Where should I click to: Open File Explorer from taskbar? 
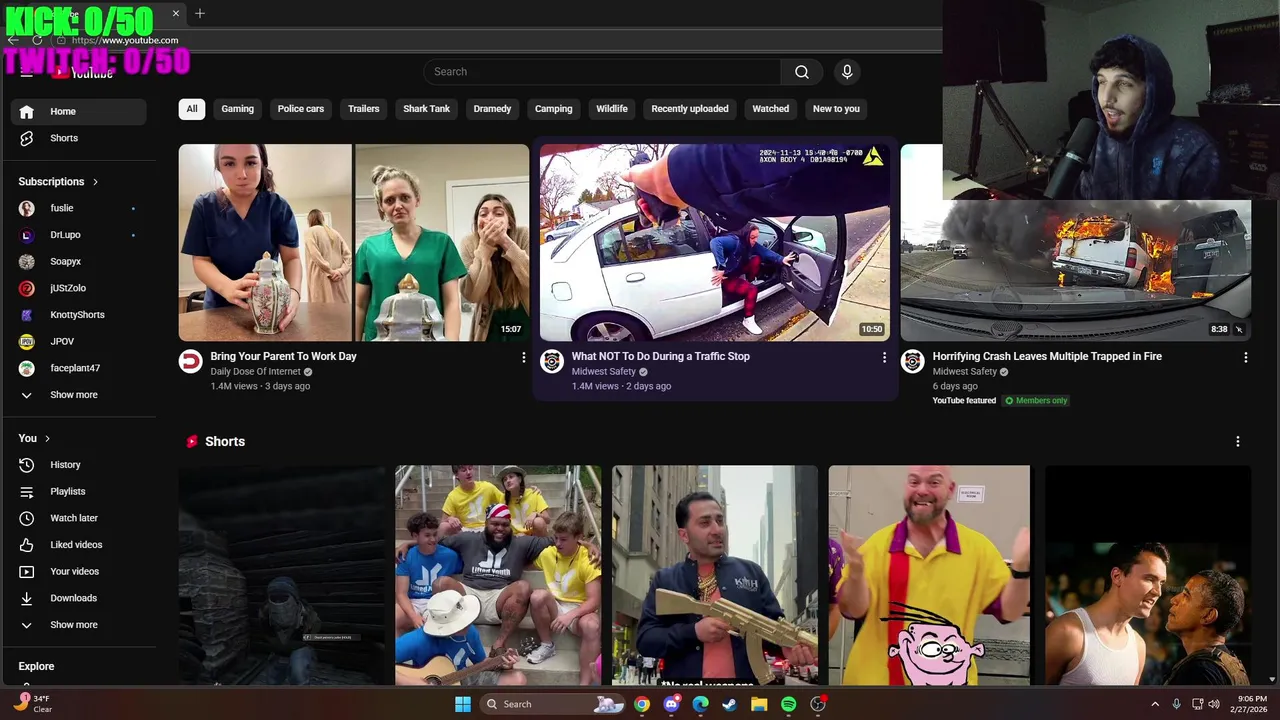tap(759, 704)
